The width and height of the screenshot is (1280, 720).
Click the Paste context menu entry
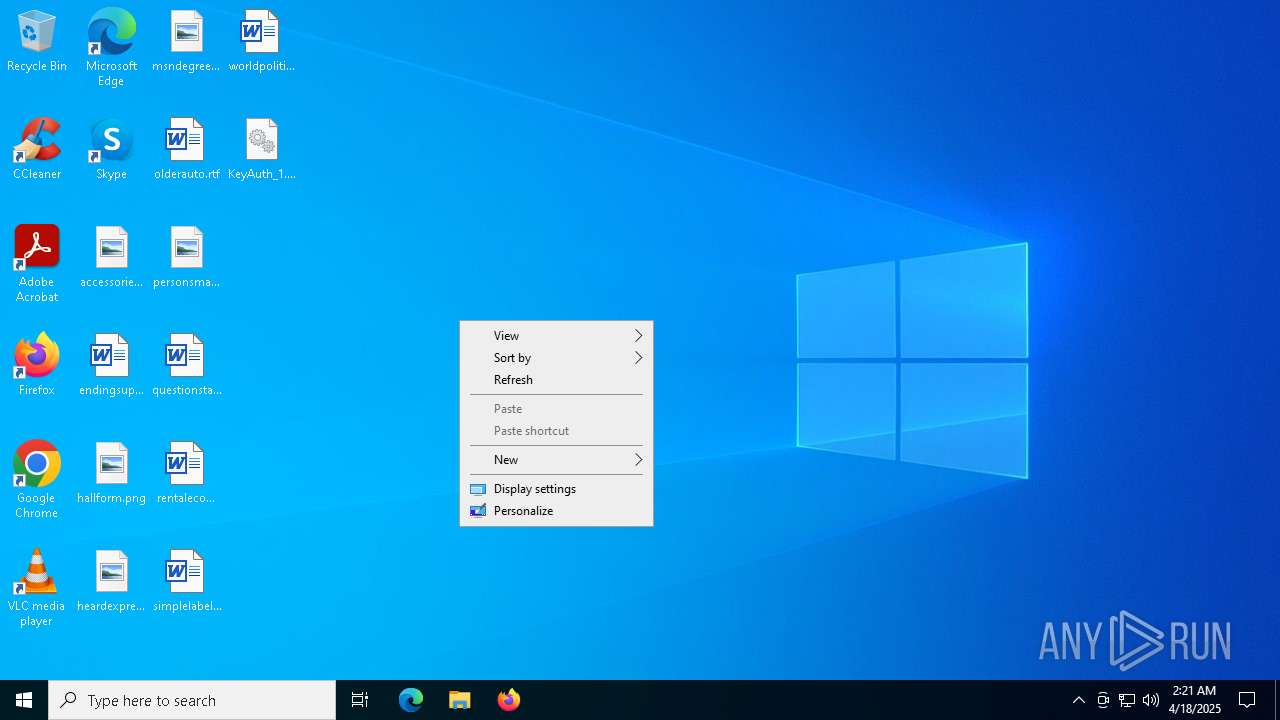coord(556,409)
